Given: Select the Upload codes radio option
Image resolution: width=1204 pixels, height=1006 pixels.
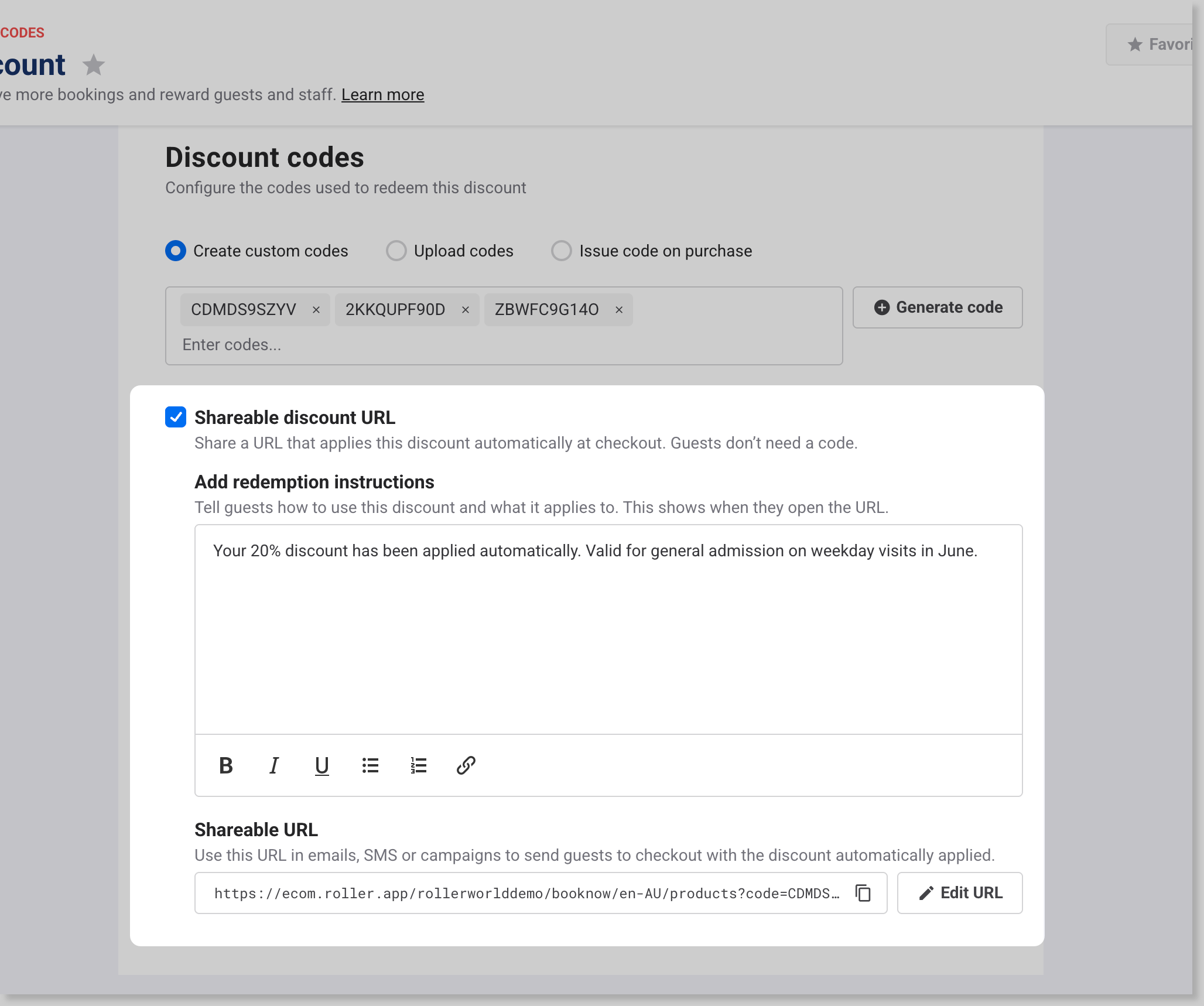Looking at the screenshot, I should click(x=396, y=251).
